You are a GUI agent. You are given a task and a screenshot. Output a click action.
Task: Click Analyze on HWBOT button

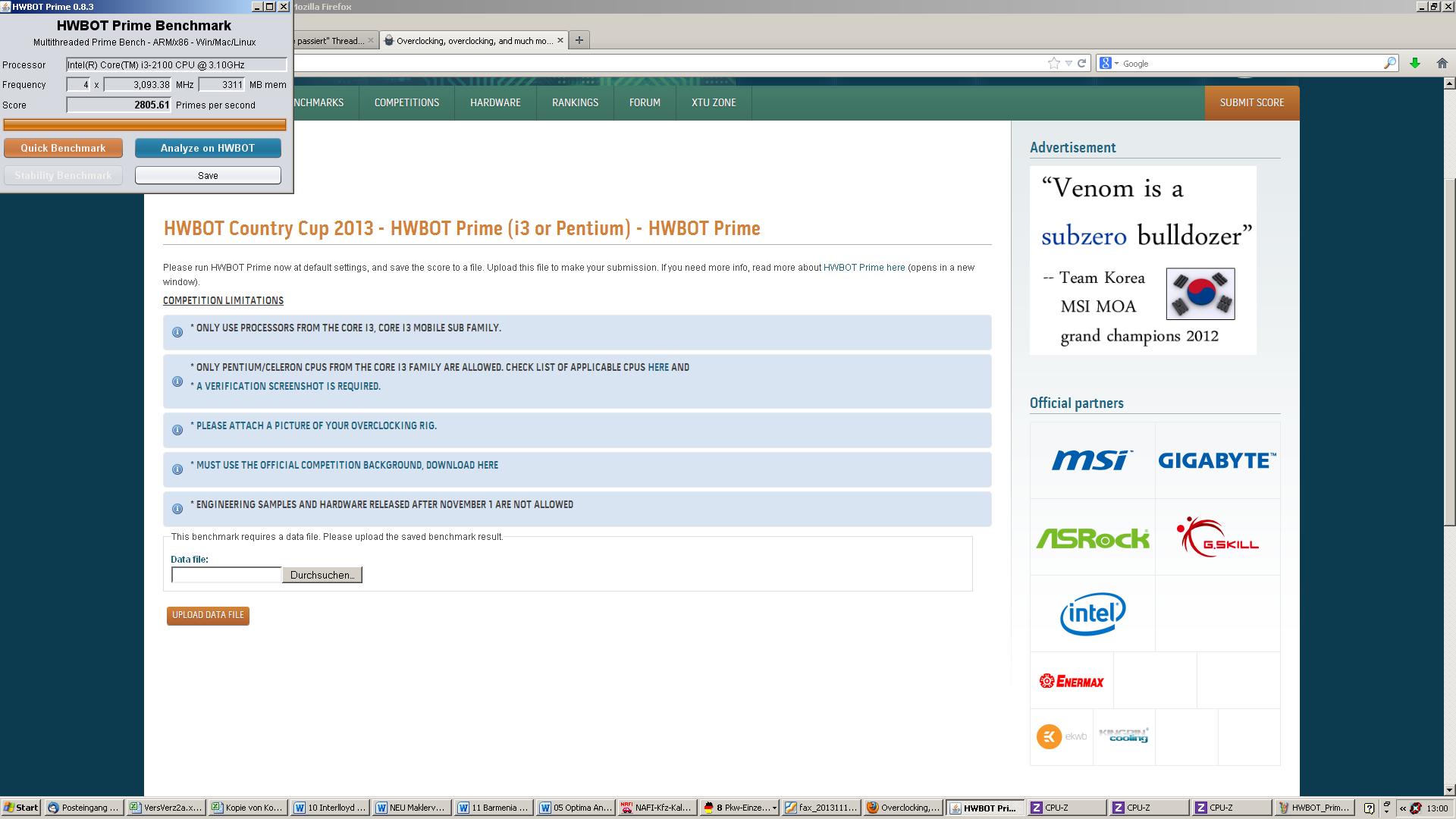(208, 148)
